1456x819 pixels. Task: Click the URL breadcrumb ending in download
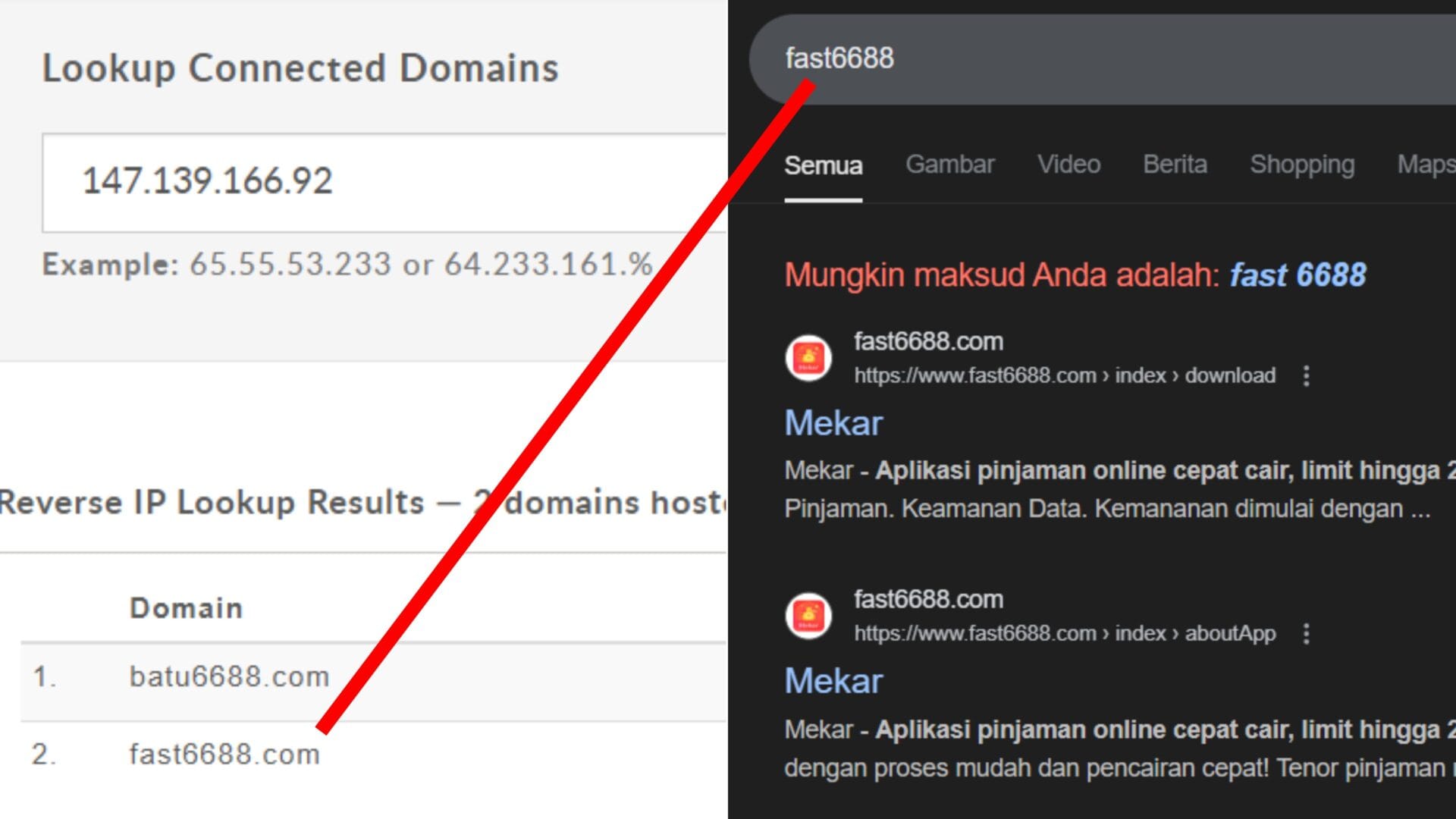(x=1065, y=375)
